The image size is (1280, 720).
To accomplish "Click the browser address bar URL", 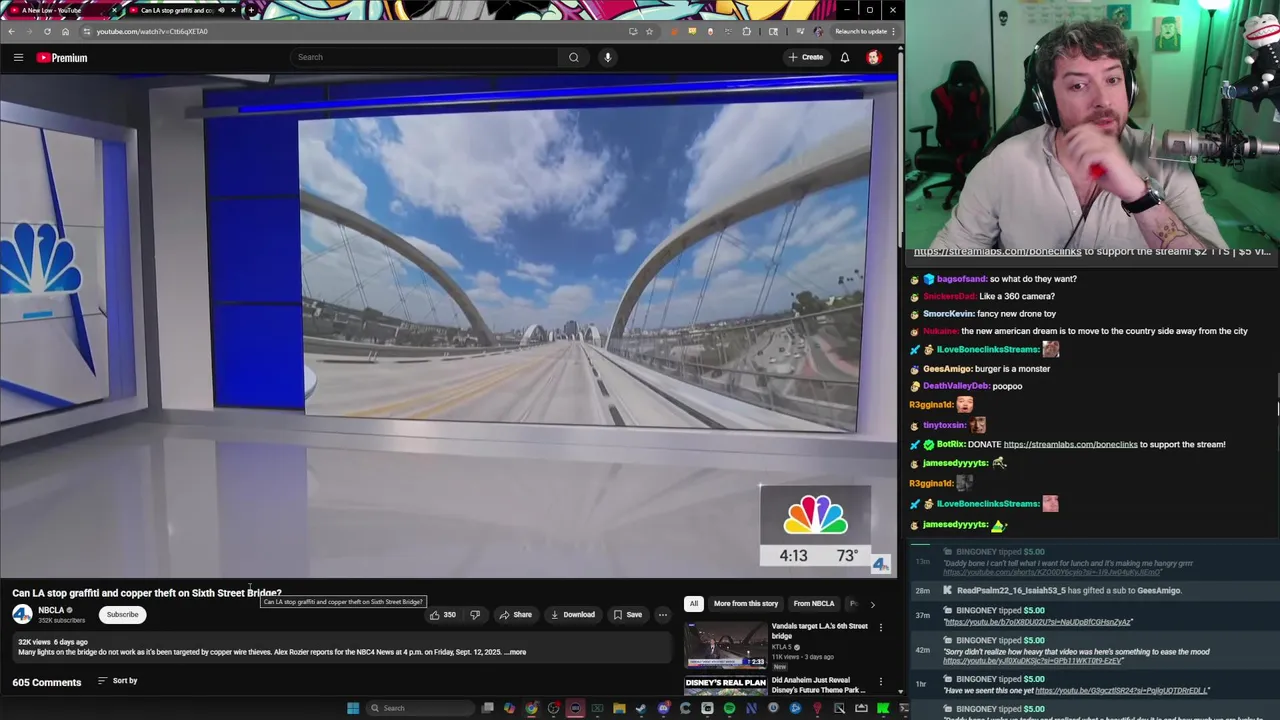I will [x=152, y=31].
